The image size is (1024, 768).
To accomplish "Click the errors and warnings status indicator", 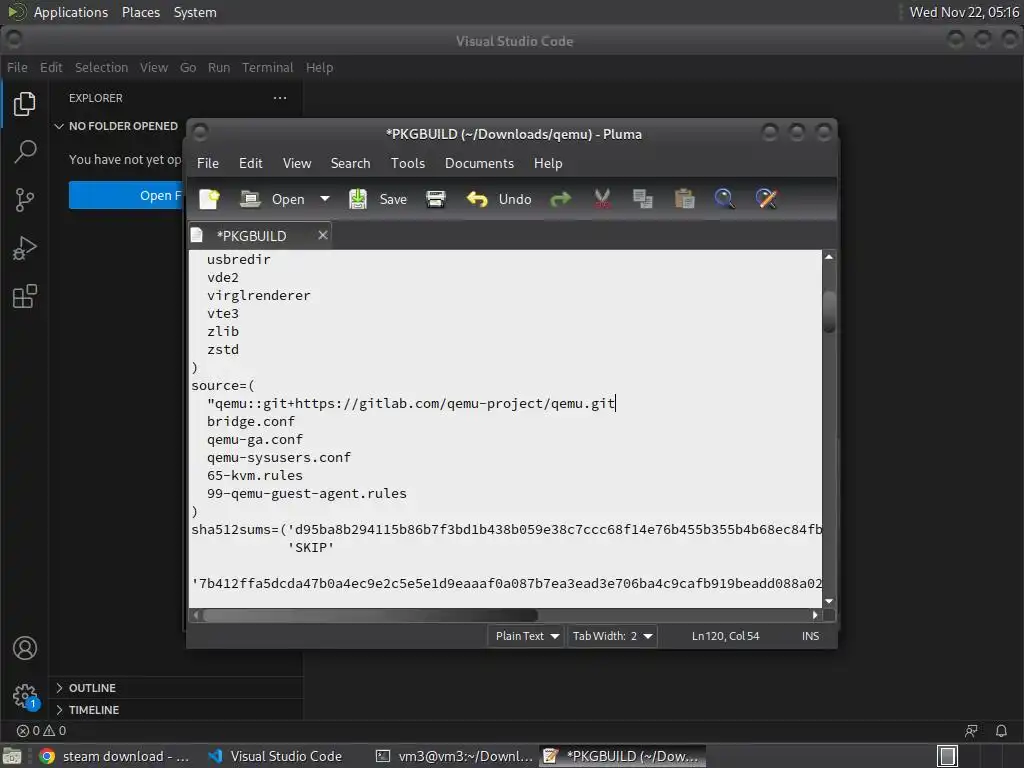I will click(x=41, y=731).
